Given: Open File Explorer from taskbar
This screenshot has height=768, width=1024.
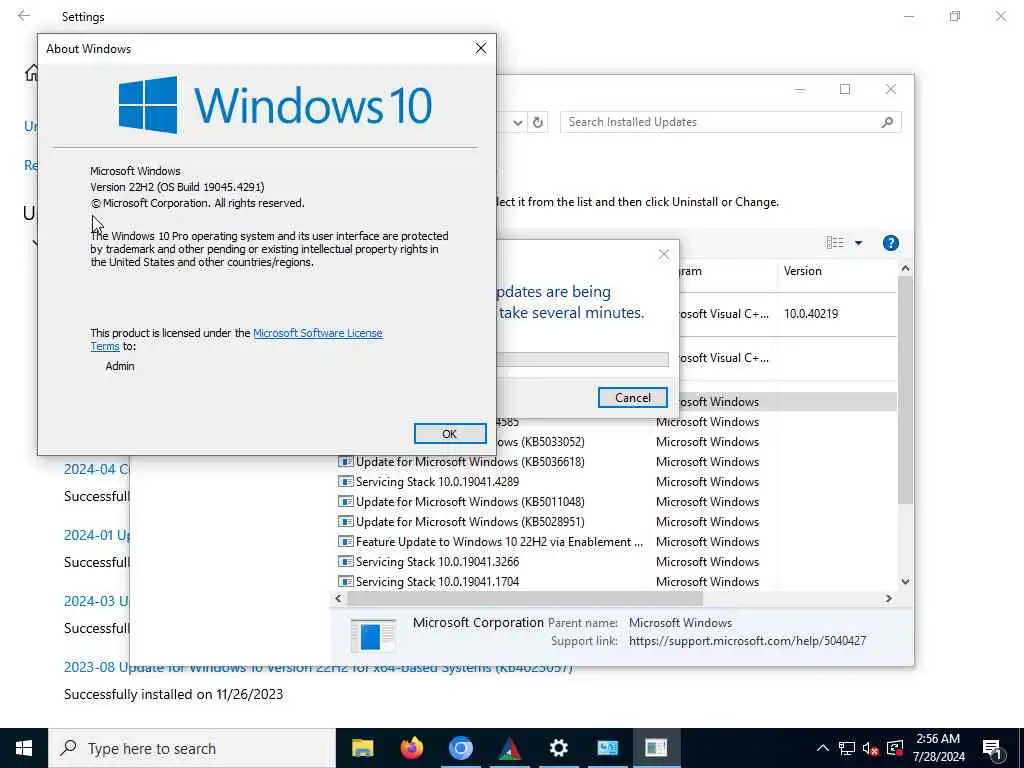Looking at the screenshot, I should click(362, 748).
